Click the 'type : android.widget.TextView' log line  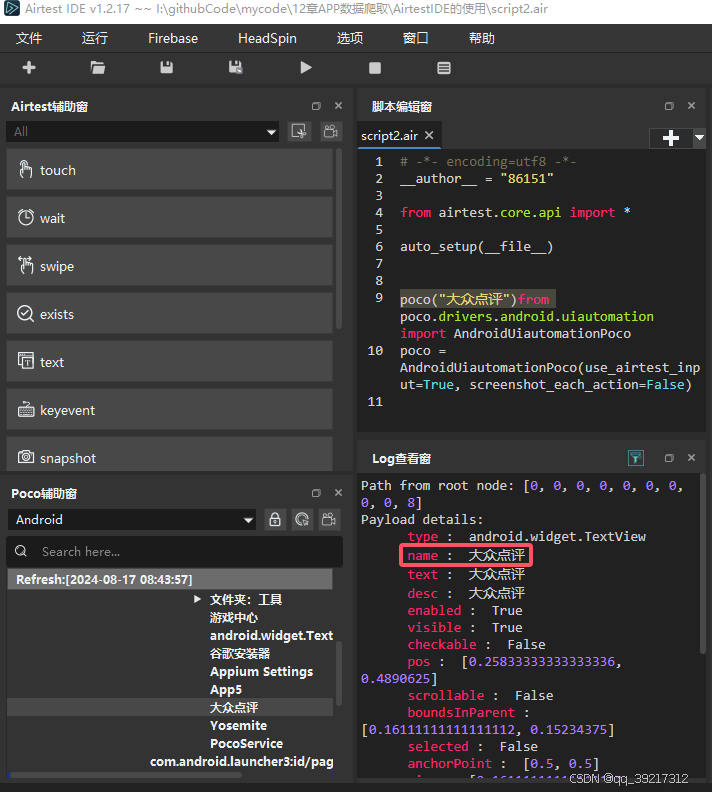click(527, 536)
